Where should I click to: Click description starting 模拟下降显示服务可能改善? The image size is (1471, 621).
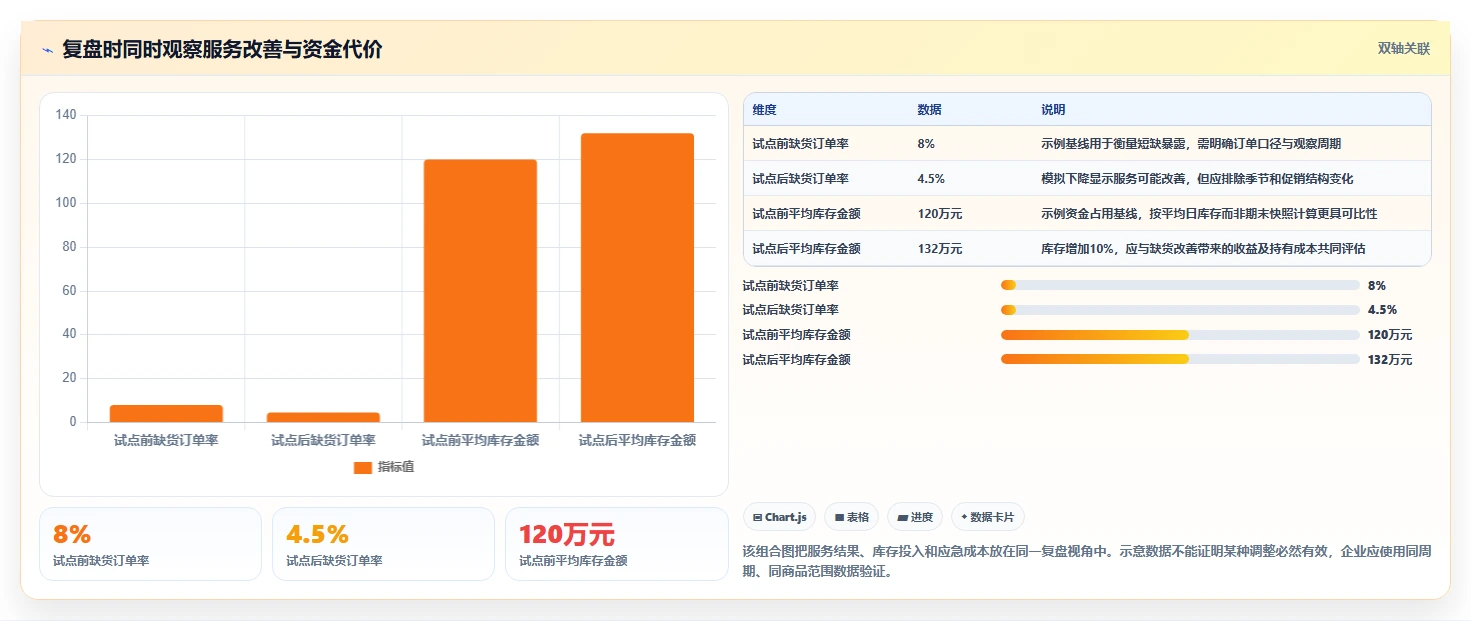[1197, 179]
